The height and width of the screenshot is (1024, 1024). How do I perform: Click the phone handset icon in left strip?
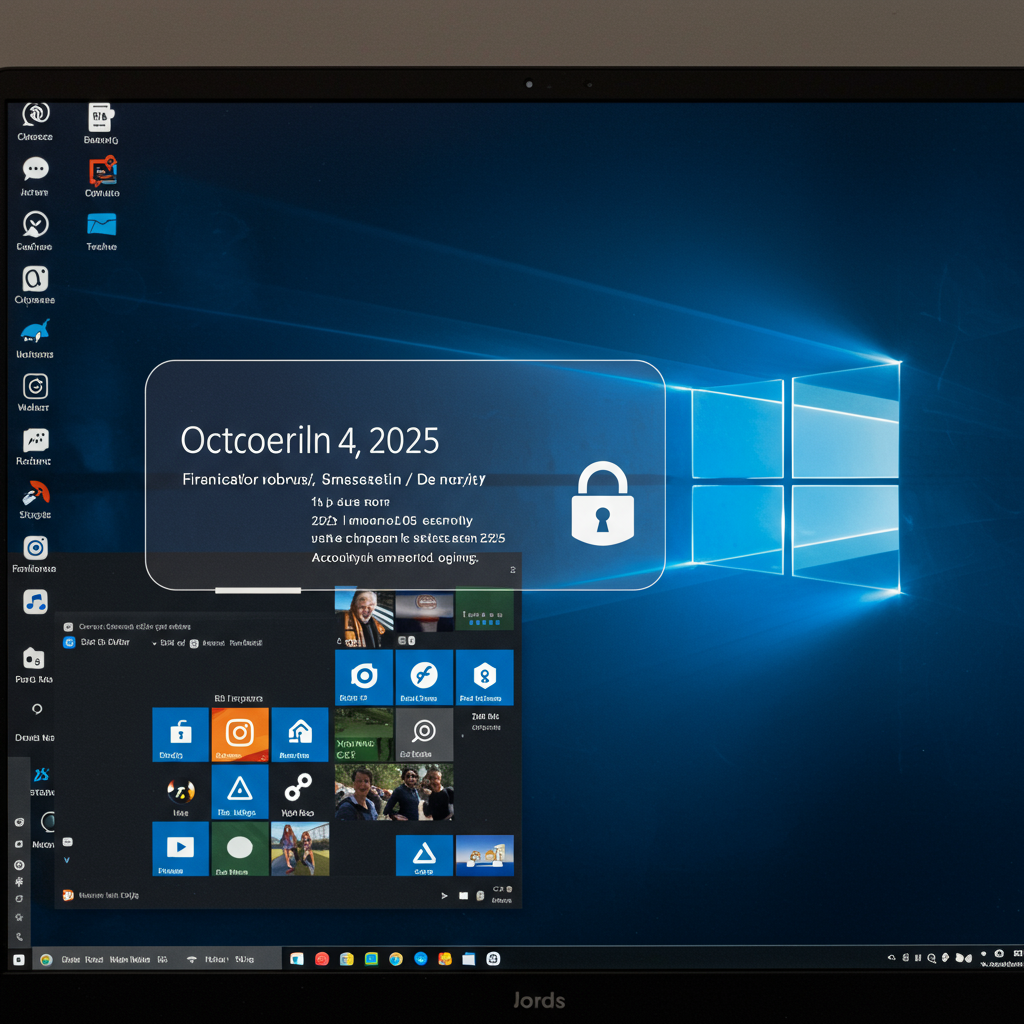[x=19, y=936]
